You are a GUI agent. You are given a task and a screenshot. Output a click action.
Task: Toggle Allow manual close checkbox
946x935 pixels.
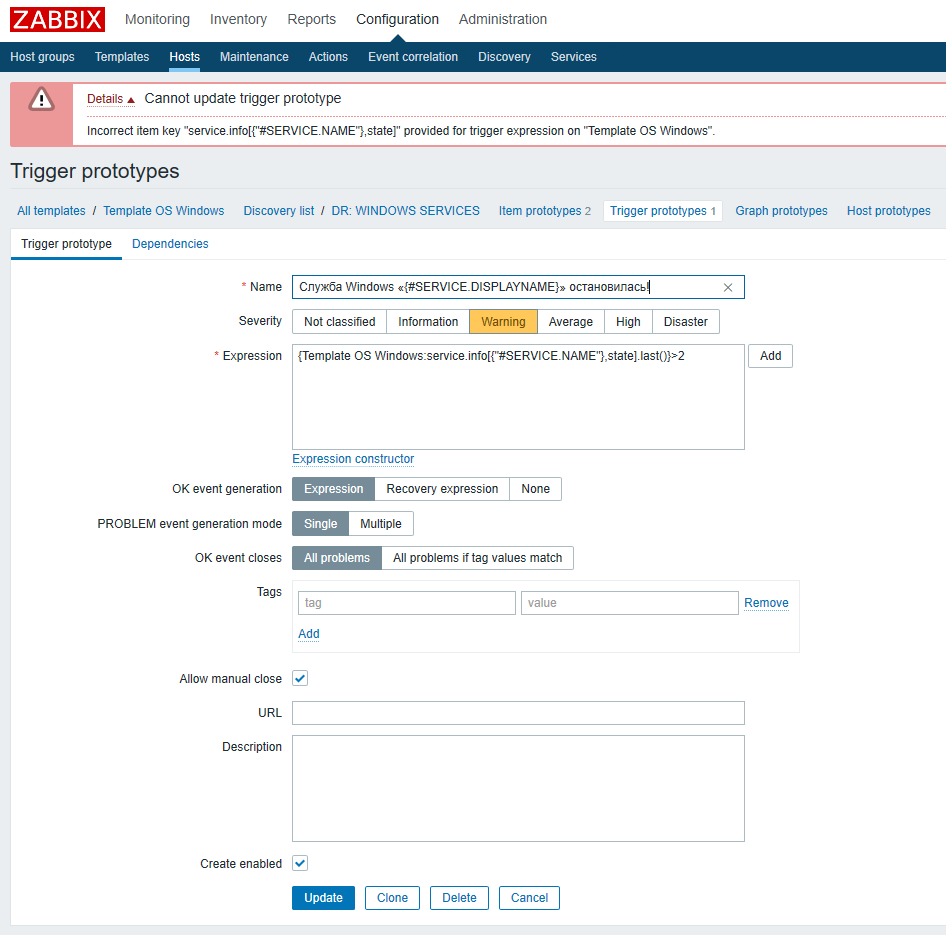point(300,679)
